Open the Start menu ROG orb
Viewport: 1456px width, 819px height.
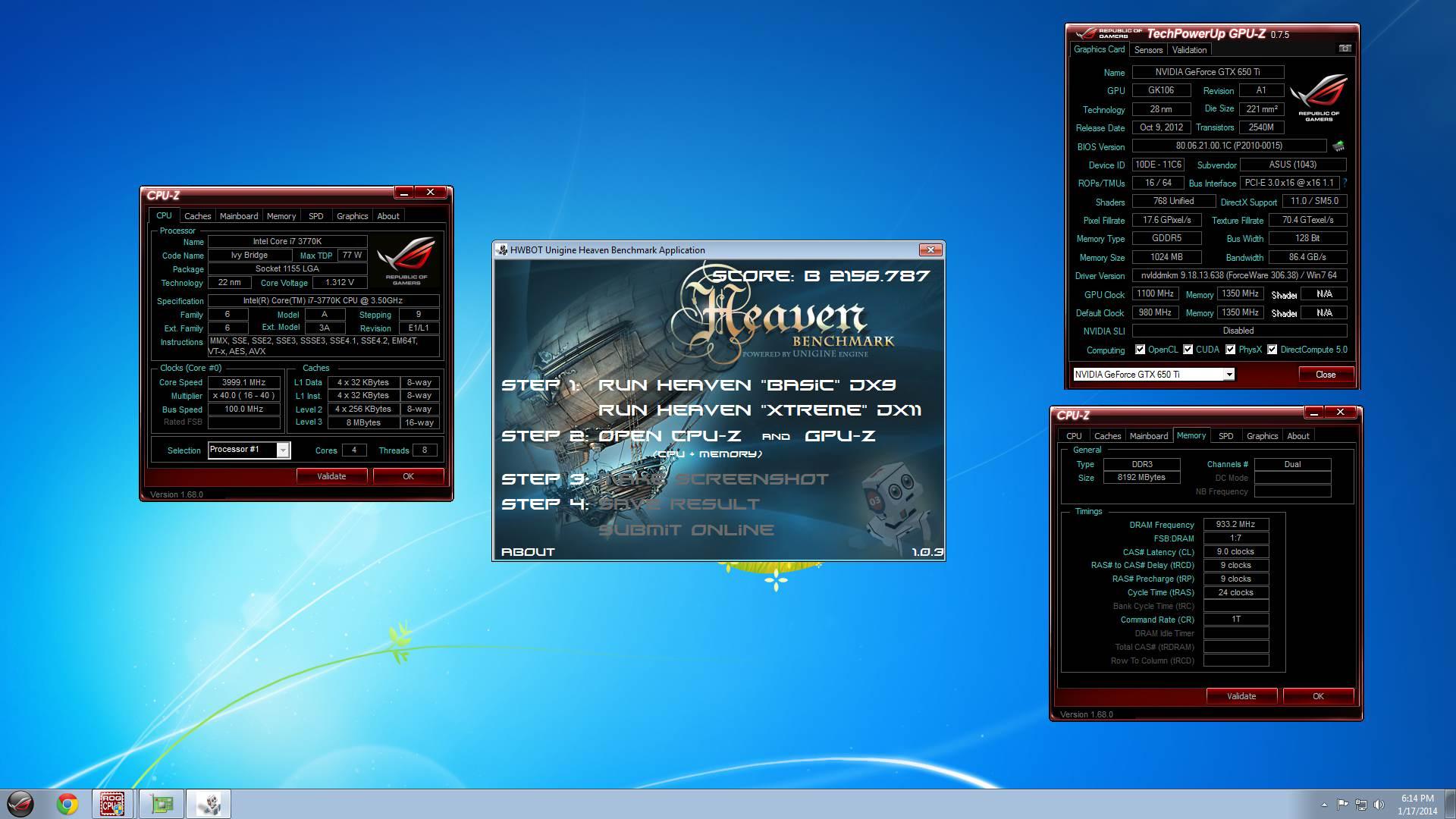[x=20, y=804]
